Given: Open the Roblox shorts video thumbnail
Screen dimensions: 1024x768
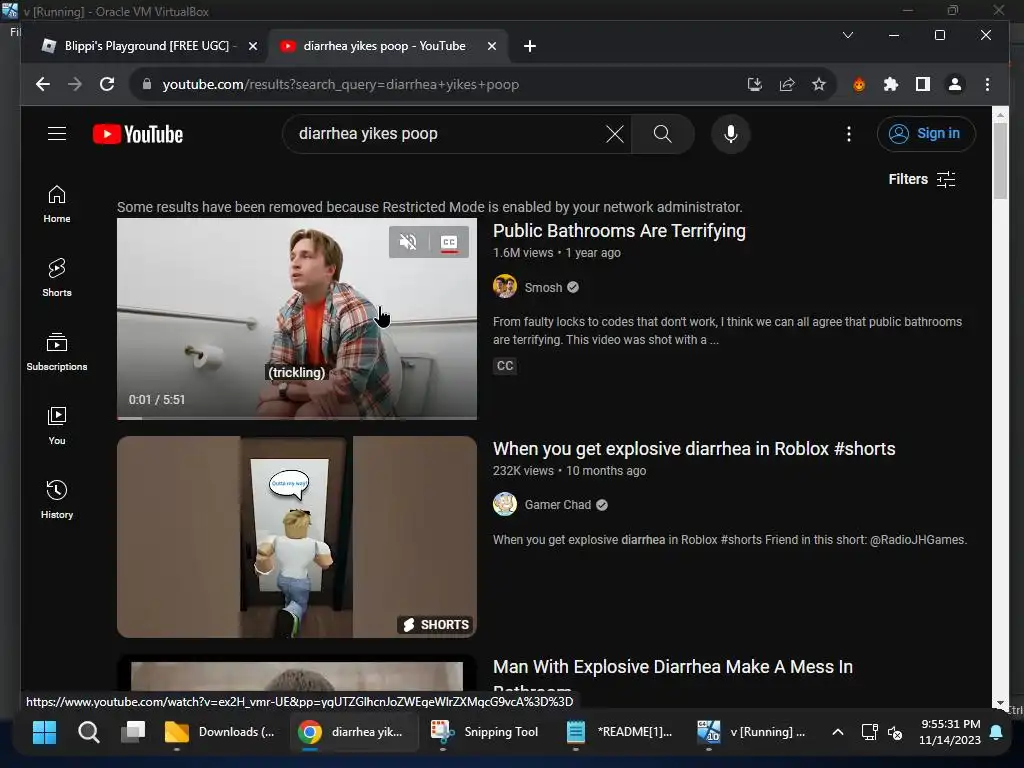Looking at the screenshot, I should click(x=297, y=537).
